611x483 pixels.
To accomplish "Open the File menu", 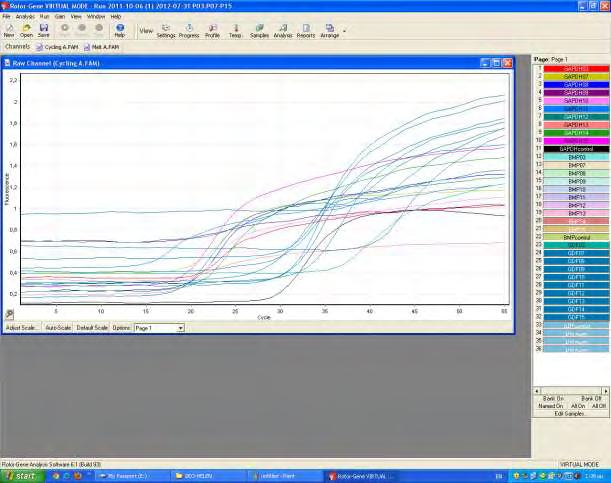I will tap(6, 17).
